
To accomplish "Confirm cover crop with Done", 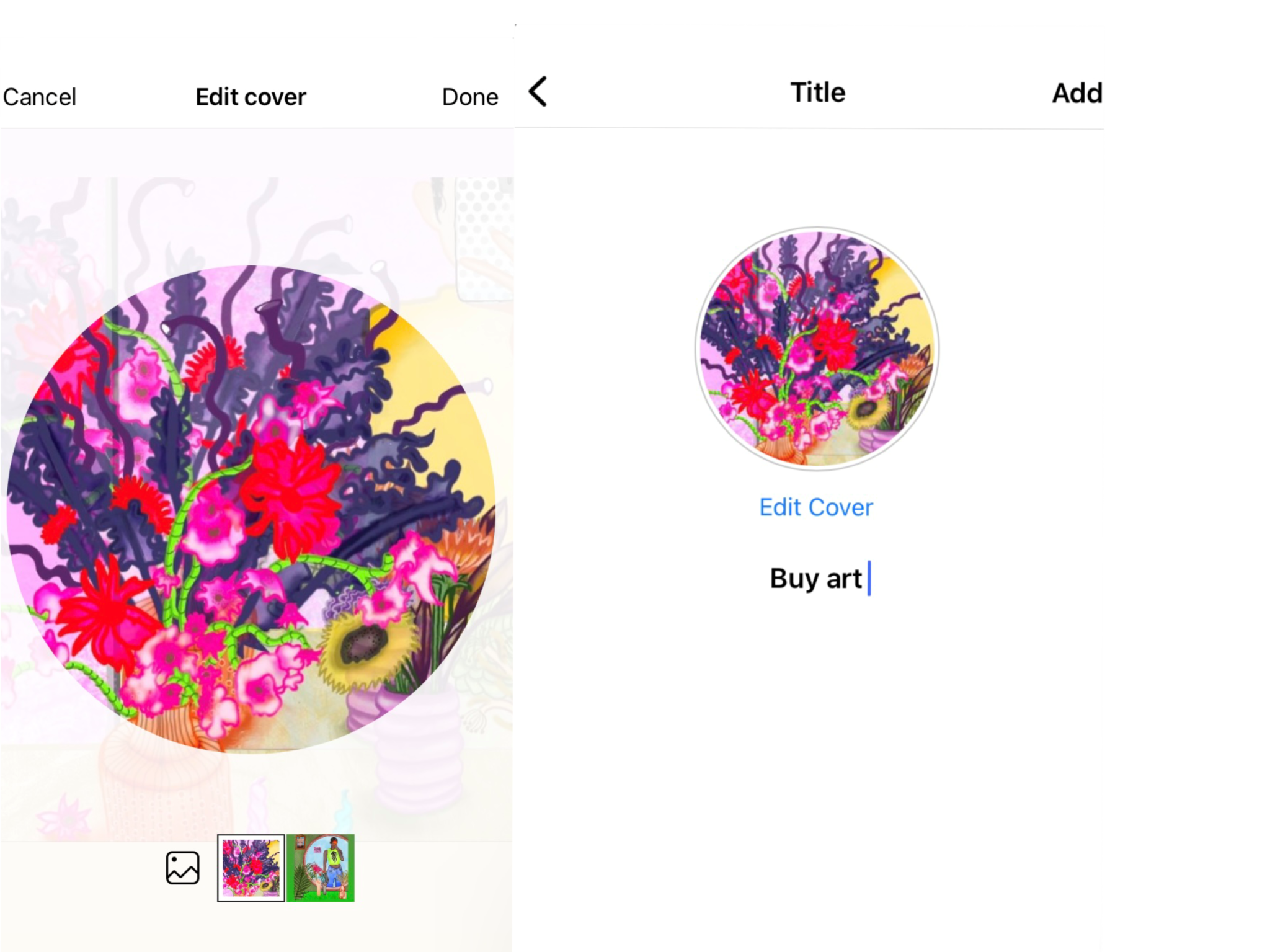I will pos(470,97).
